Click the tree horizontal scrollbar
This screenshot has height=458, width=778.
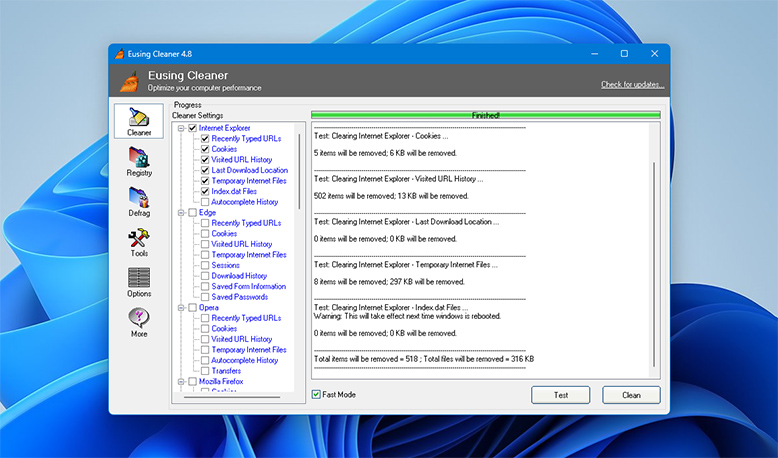(x=232, y=397)
